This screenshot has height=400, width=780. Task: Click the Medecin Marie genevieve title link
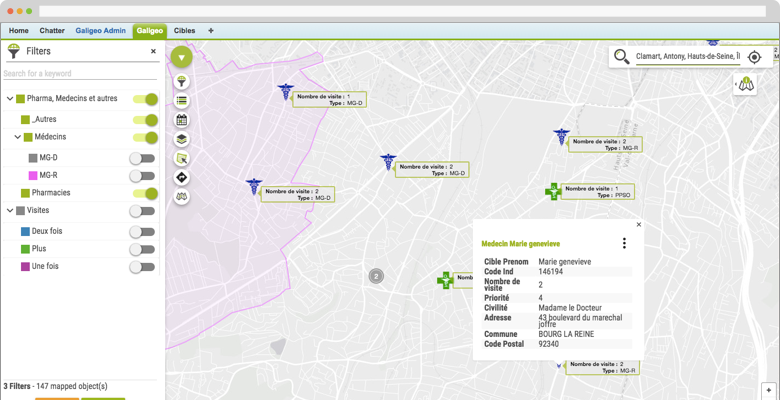click(x=520, y=243)
